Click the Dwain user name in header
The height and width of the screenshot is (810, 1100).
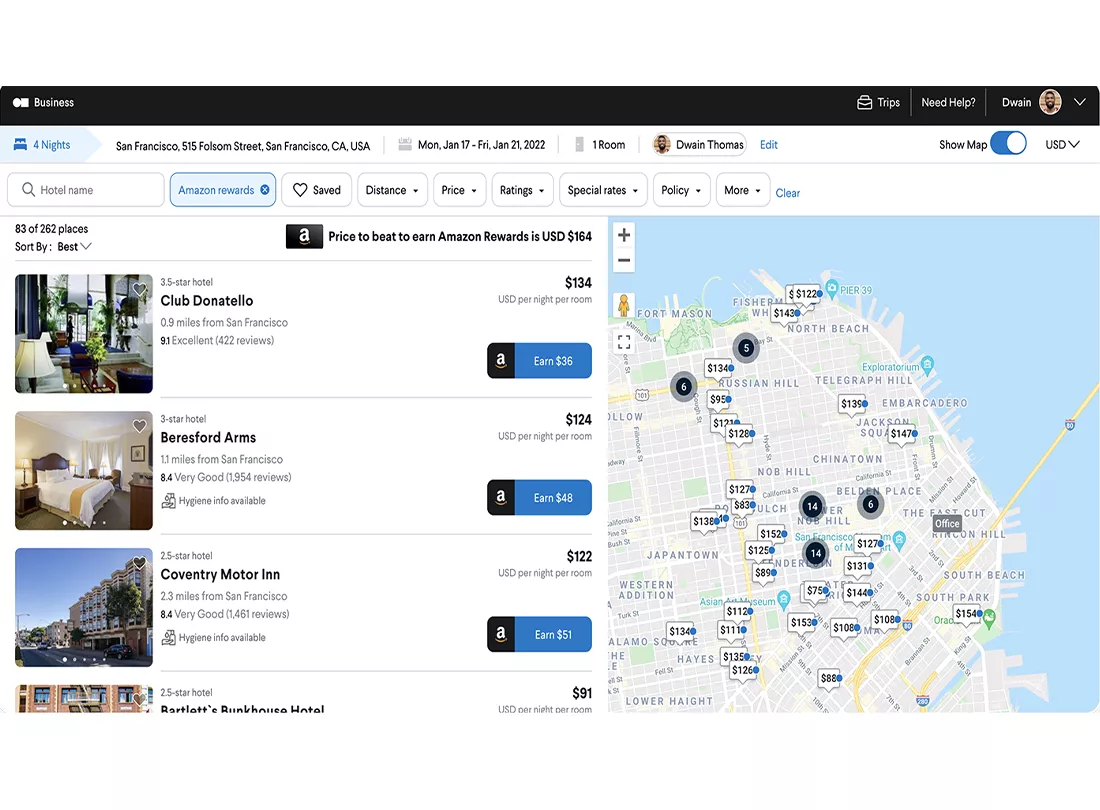click(1016, 102)
